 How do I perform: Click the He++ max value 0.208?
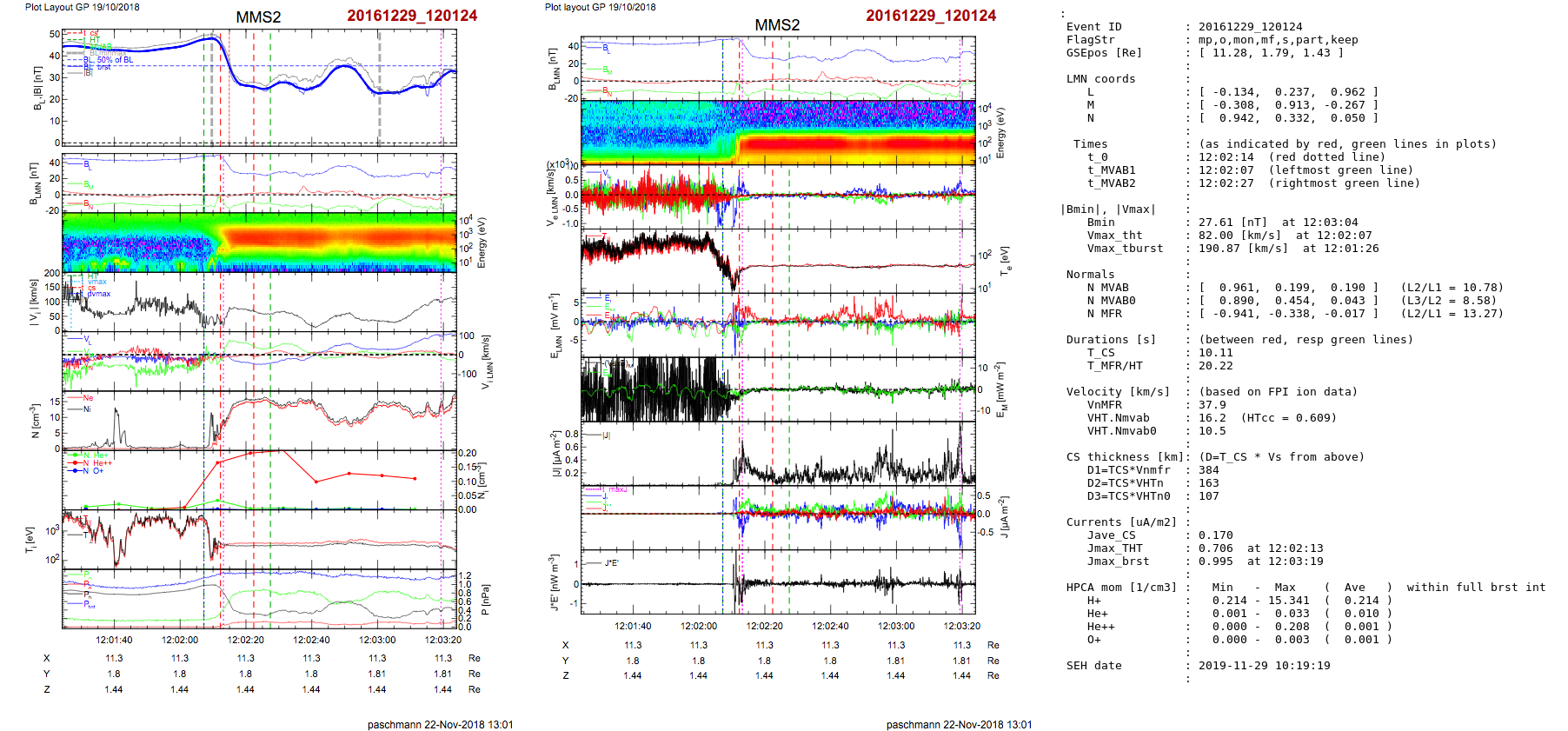click(1292, 627)
